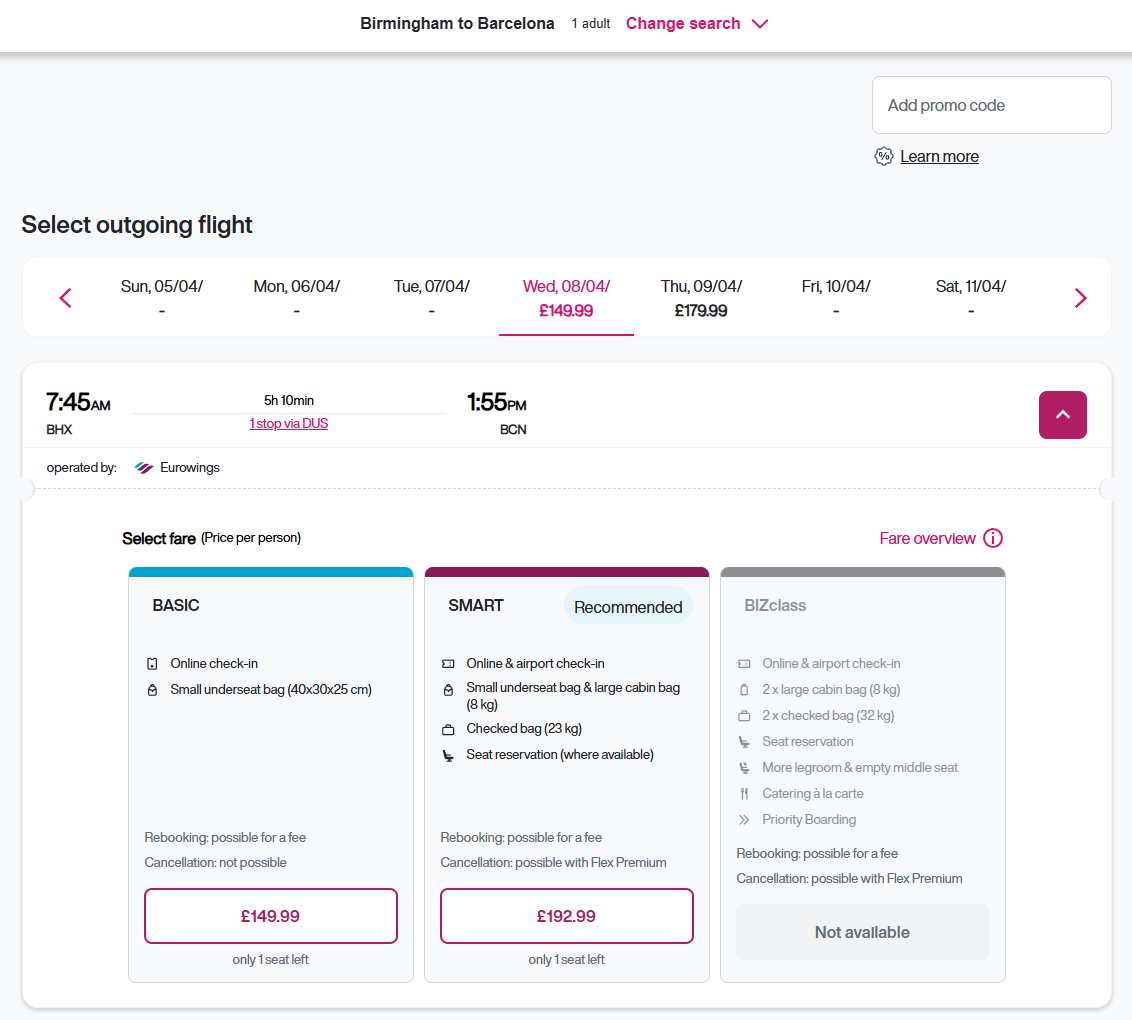Collapse the flight details with the pink chevron
The width and height of the screenshot is (1132, 1020).
point(1062,414)
